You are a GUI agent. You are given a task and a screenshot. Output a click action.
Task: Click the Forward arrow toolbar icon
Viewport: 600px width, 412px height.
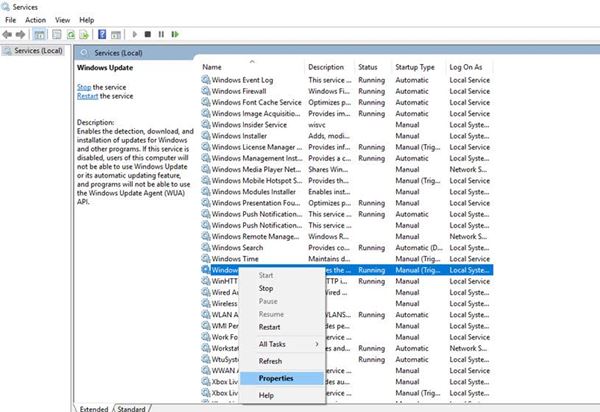pos(20,34)
